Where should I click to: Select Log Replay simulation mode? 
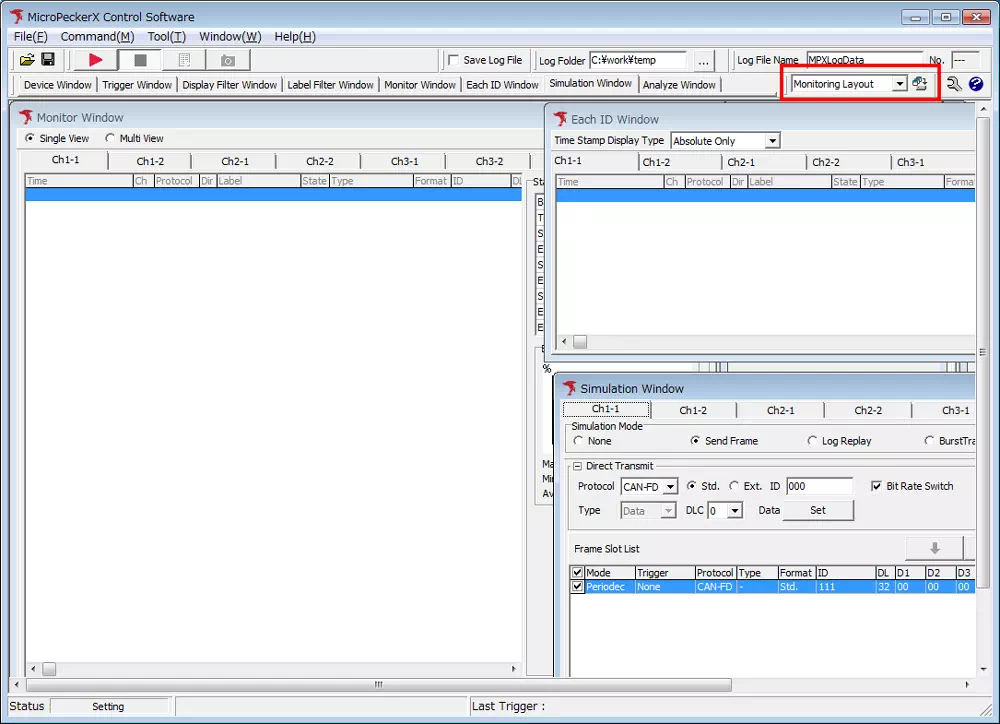tap(813, 441)
